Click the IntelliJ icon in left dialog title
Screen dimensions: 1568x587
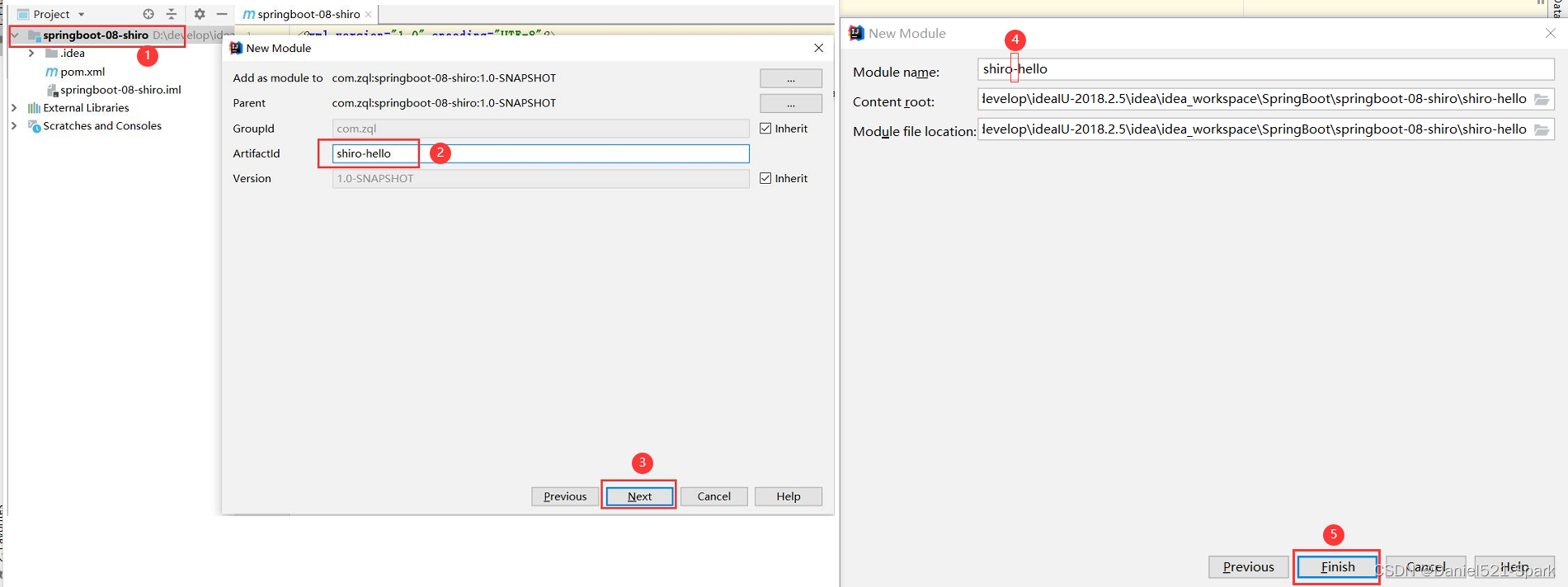[236, 48]
